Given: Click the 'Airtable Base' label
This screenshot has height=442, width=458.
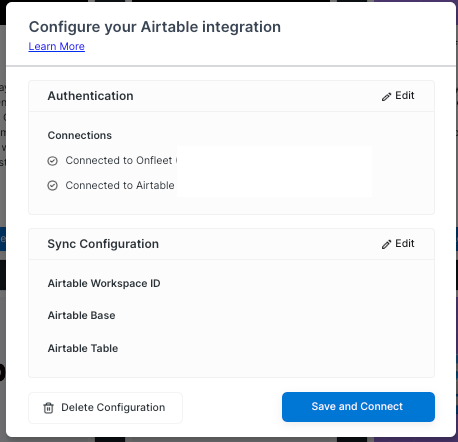Looking at the screenshot, I should pos(81,315).
